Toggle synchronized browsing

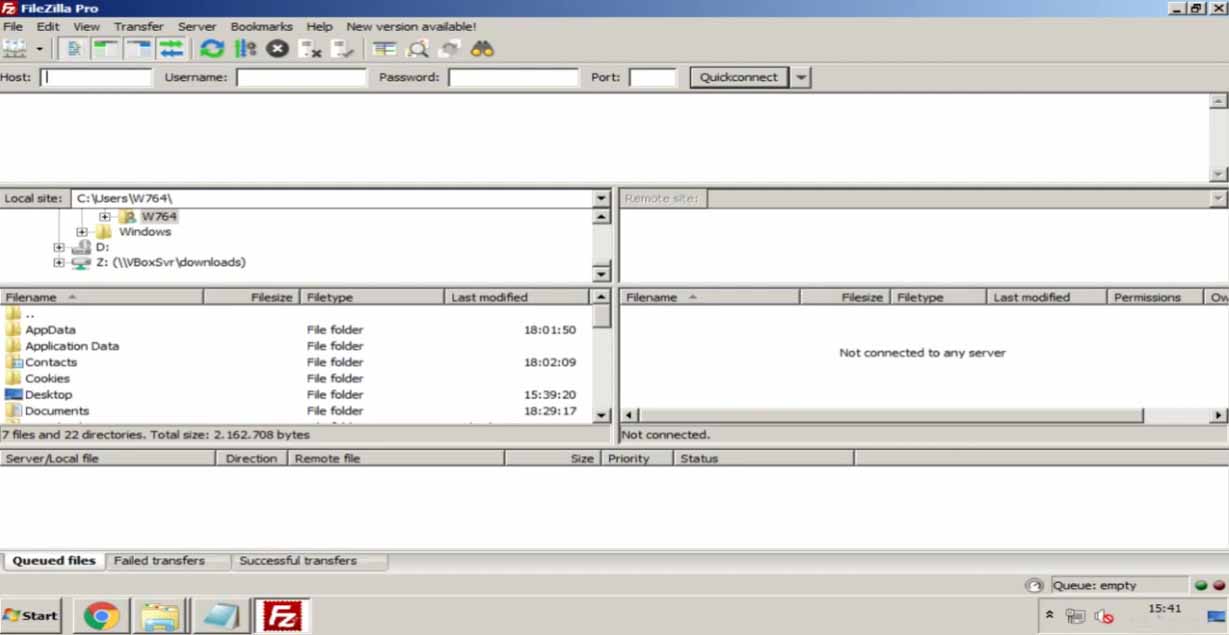(450, 48)
